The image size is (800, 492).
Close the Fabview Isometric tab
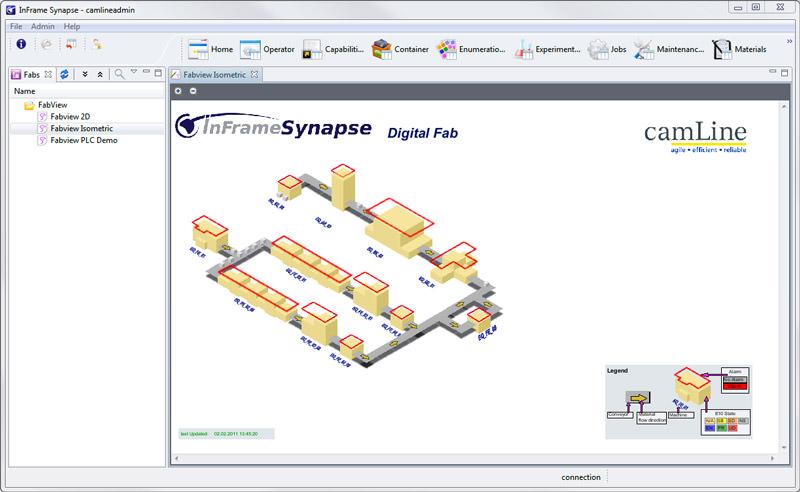254,75
